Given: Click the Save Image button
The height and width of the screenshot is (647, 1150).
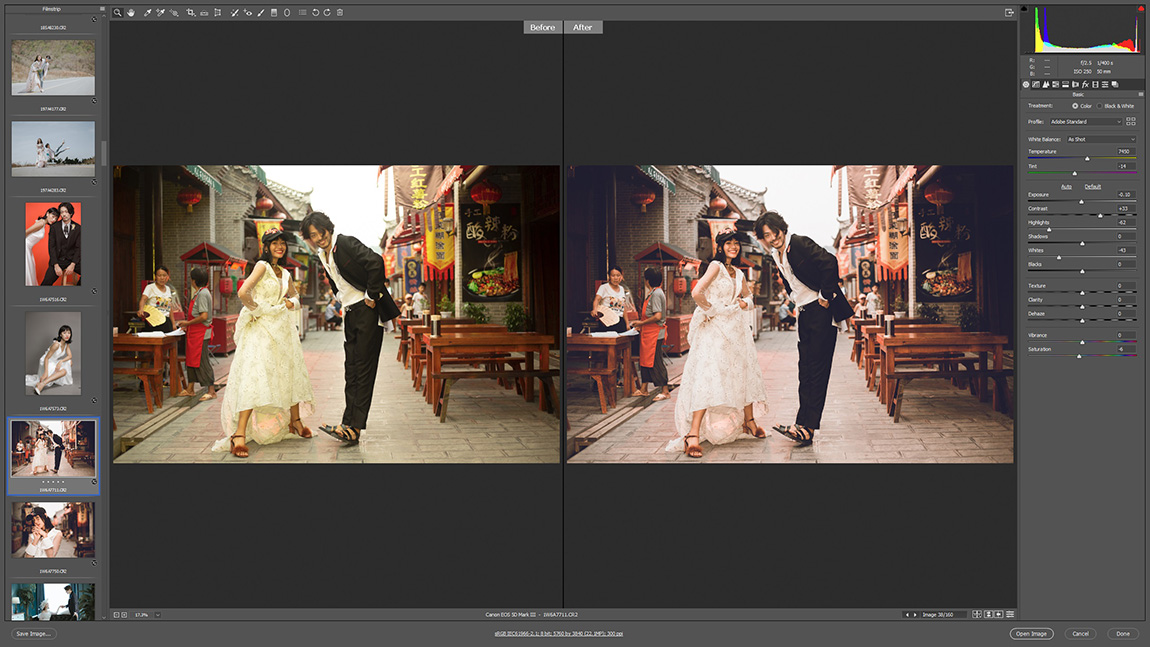Looking at the screenshot, I should [x=34, y=634].
